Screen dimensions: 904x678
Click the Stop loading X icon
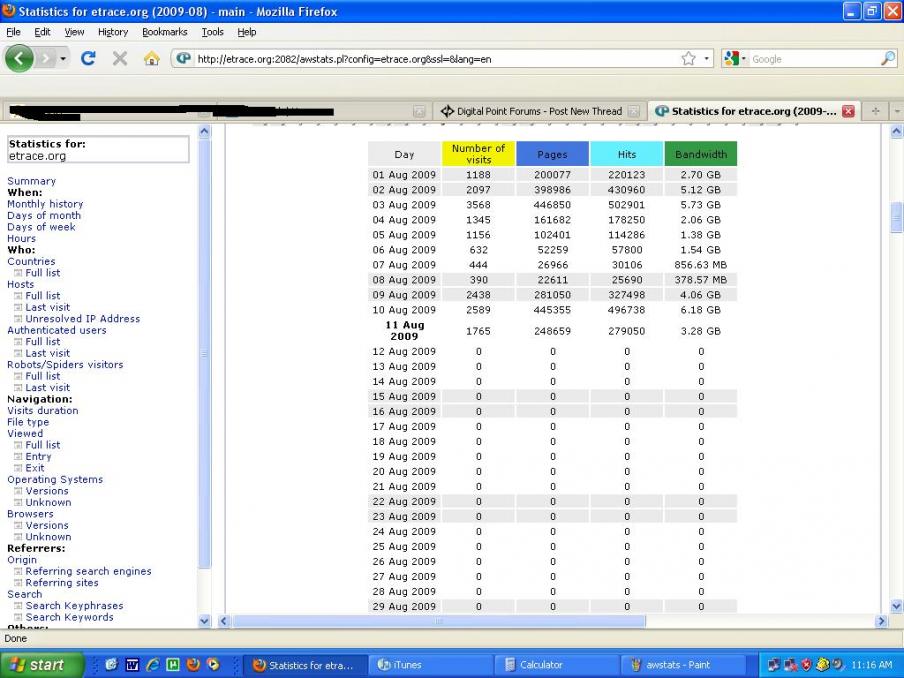coord(120,58)
